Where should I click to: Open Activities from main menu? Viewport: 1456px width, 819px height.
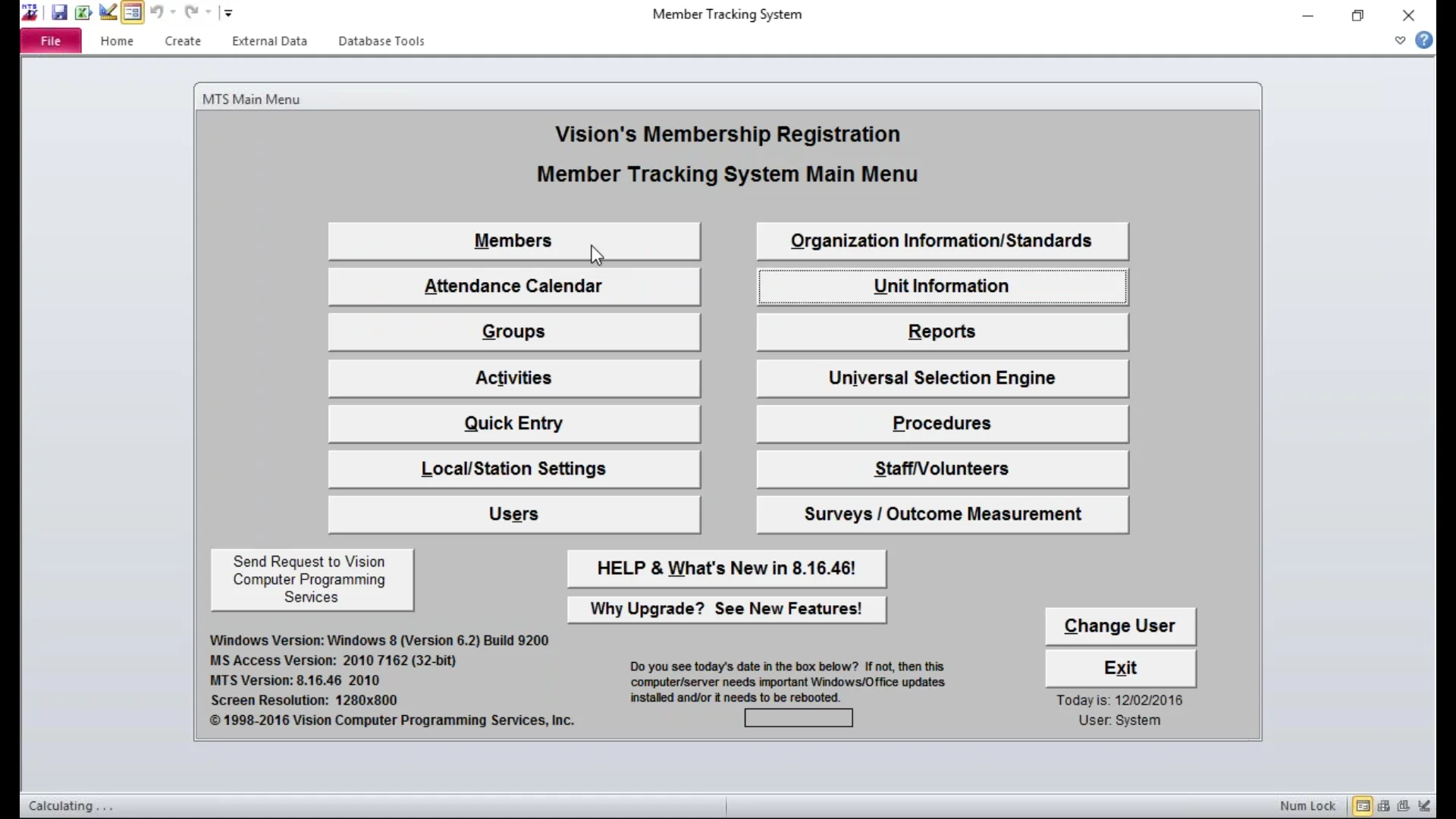(x=514, y=378)
